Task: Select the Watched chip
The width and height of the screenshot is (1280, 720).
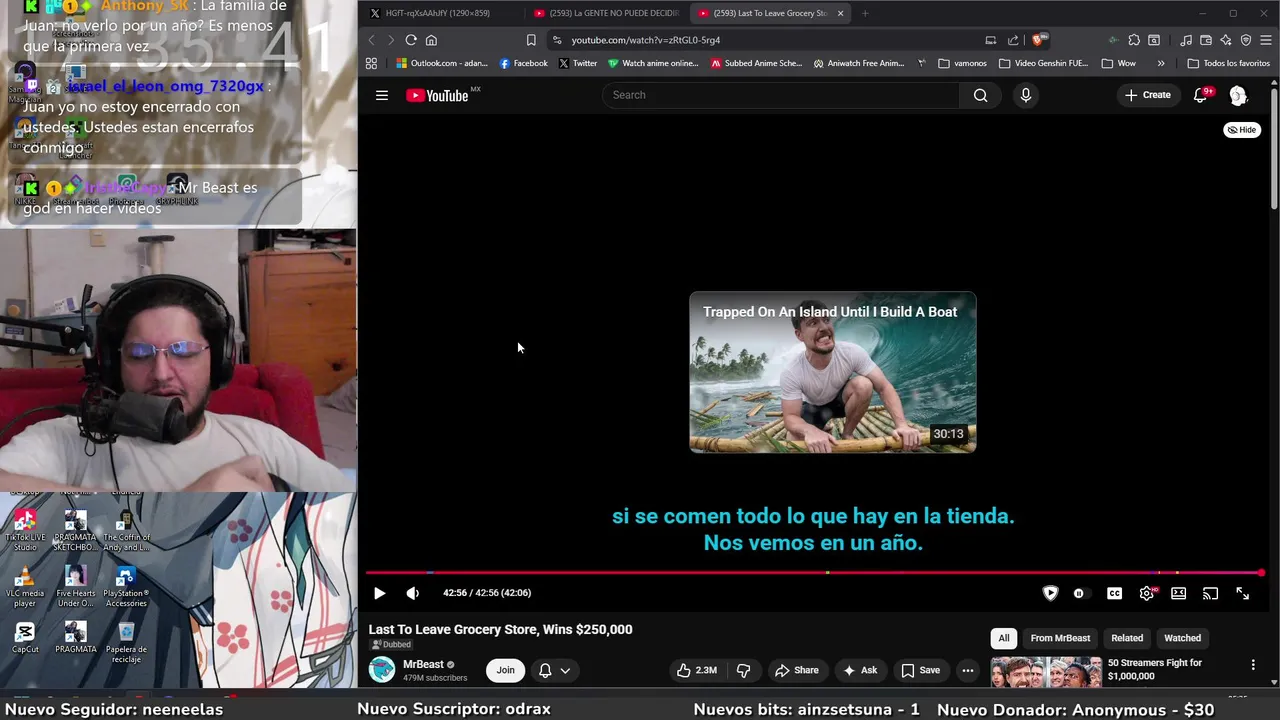Action: (1182, 638)
